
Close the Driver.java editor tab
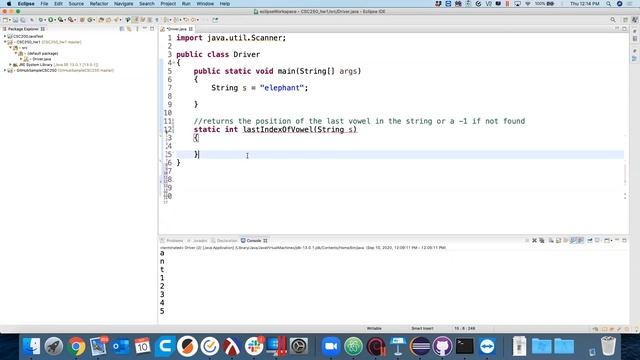pos(191,29)
